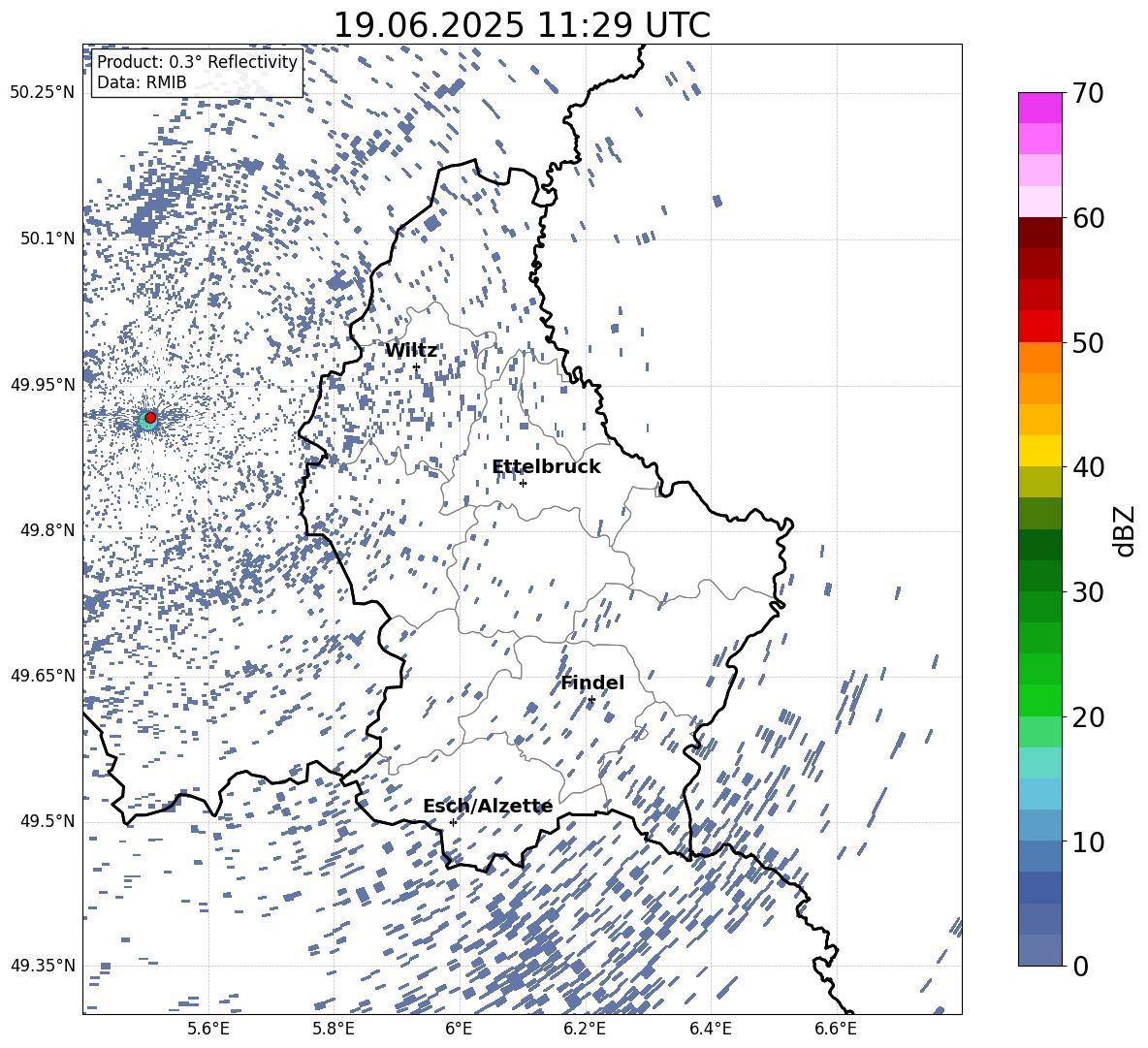Click the title 19.06.2025 11:29 UTC
Image resolution: width=1148 pixels, height=1048 pixels.
[x=522, y=25]
